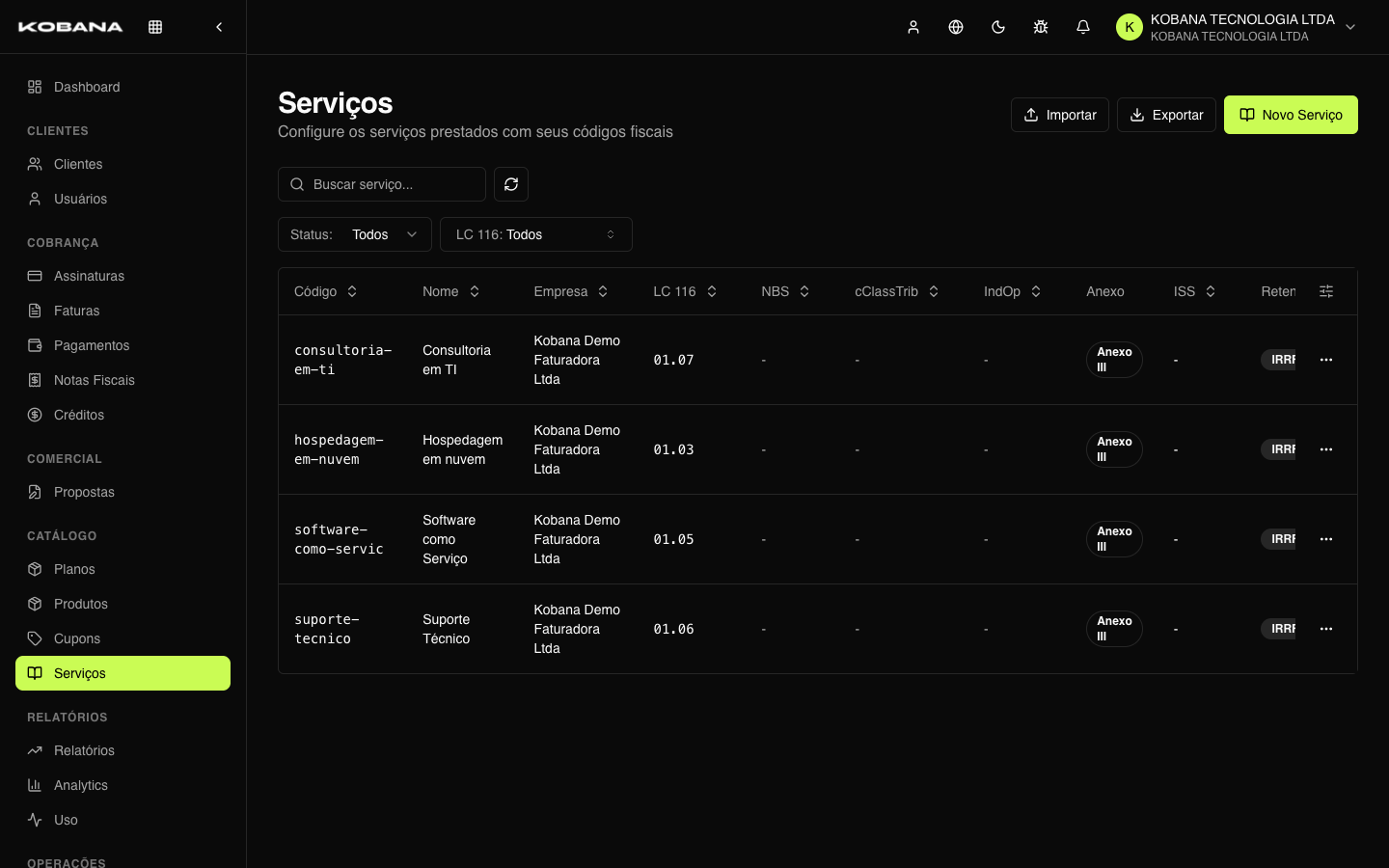This screenshot has height=868, width=1389.
Task: Open Faturas in the sidebar
Action: 123,311
